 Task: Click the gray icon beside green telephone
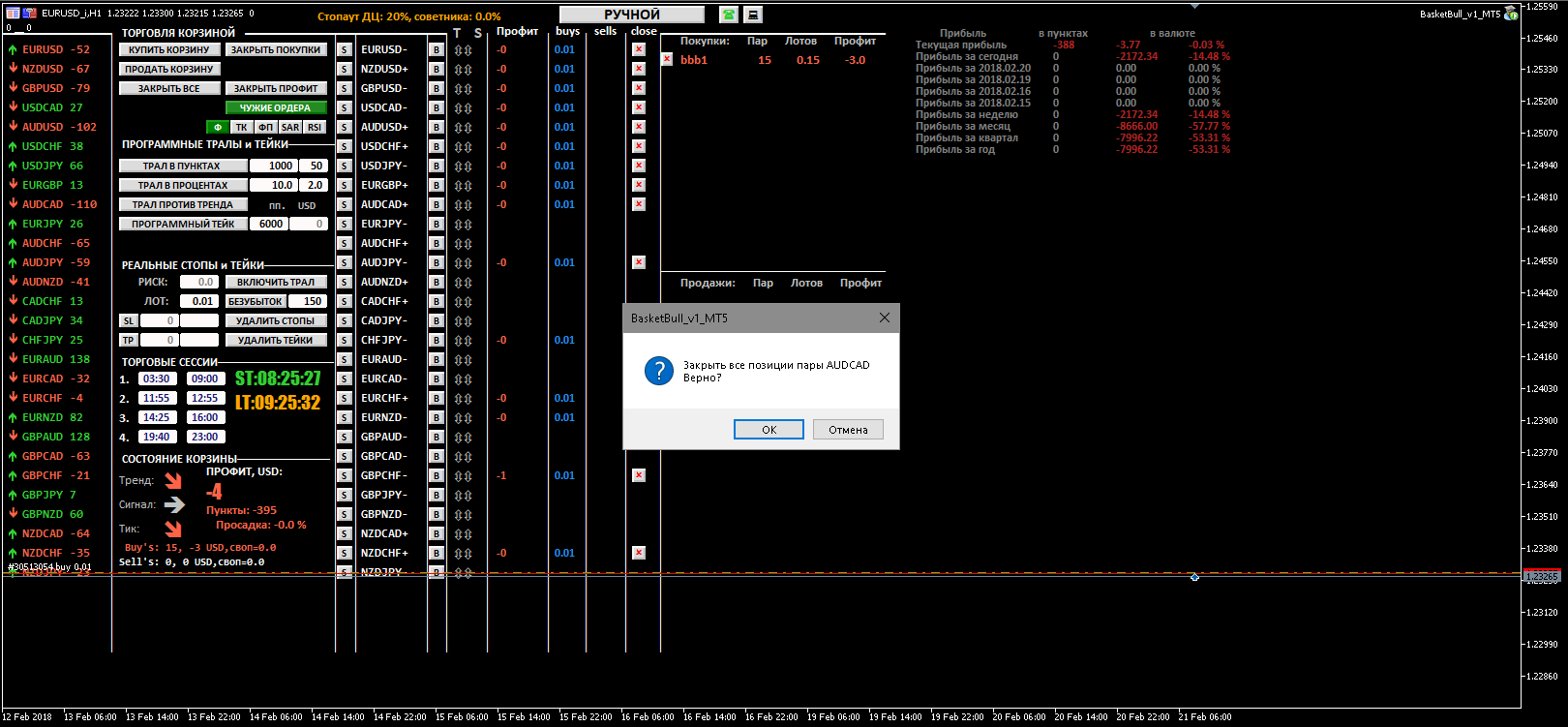click(x=753, y=15)
